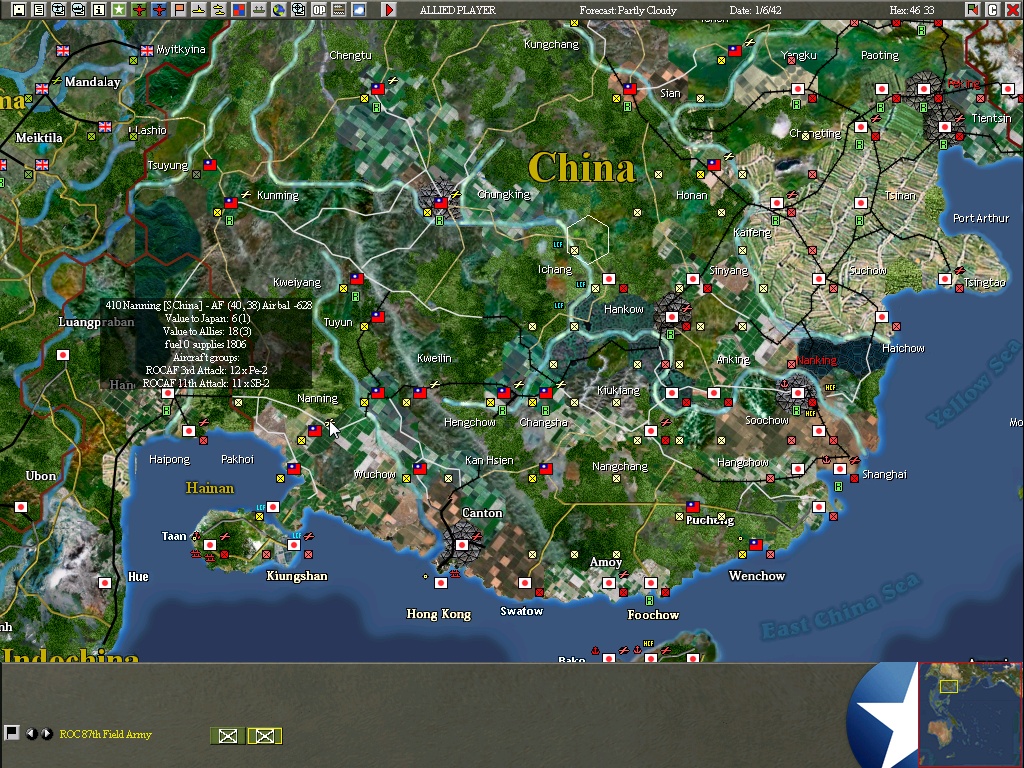Click the green-red flag icon at top right
This screenshot has width=1024, height=768.
pyautogui.click(x=972, y=9)
